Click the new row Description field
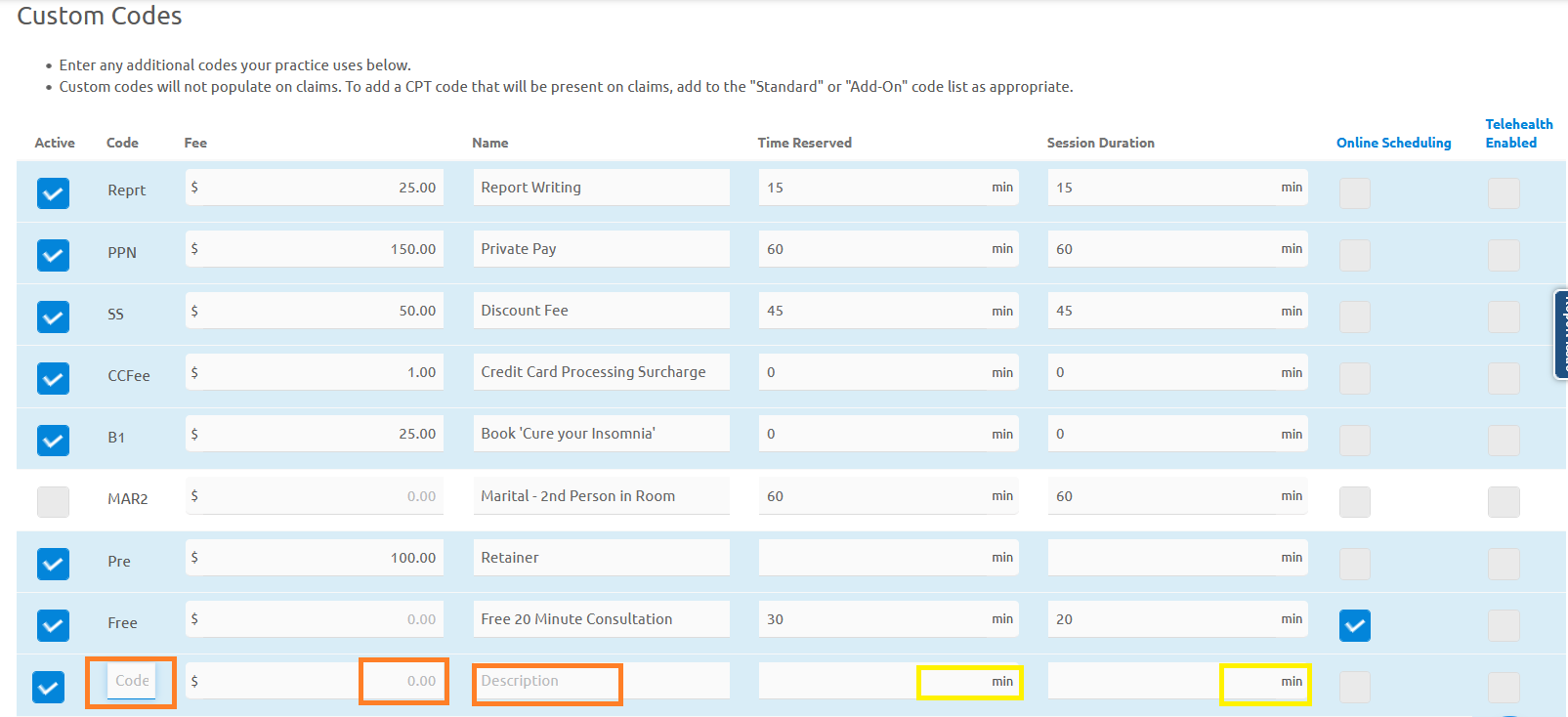 click(601, 681)
